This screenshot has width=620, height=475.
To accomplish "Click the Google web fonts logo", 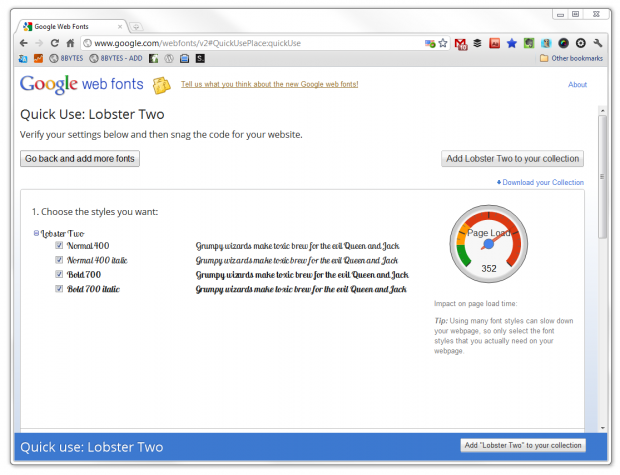I will (82, 84).
